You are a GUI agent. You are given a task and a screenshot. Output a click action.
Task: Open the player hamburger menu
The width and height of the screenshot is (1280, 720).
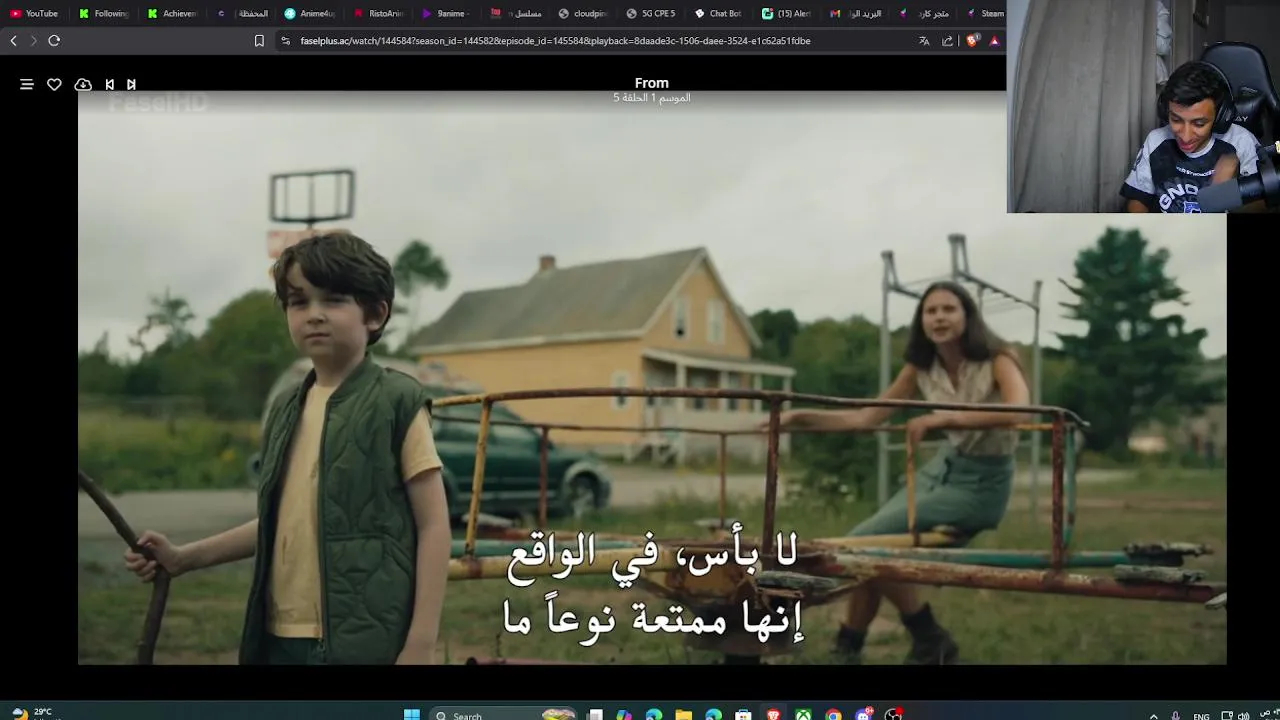coord(27,85)
